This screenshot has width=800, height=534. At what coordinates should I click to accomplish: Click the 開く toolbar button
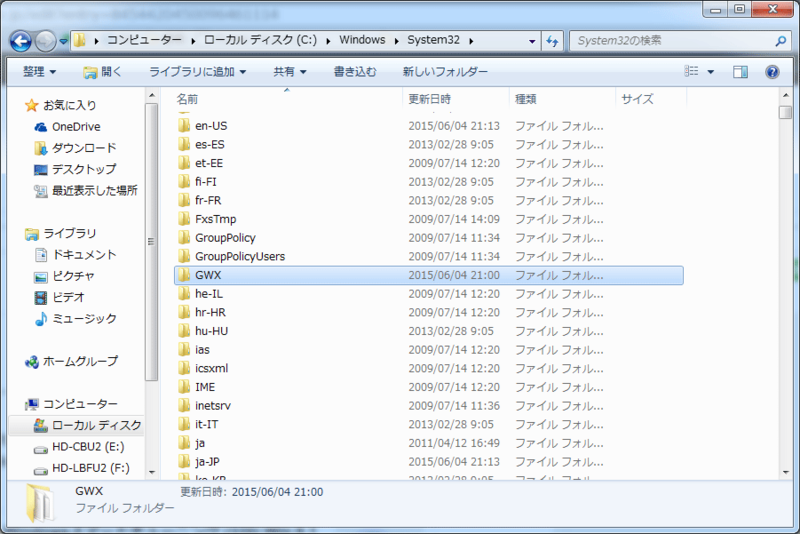[103, 72]
